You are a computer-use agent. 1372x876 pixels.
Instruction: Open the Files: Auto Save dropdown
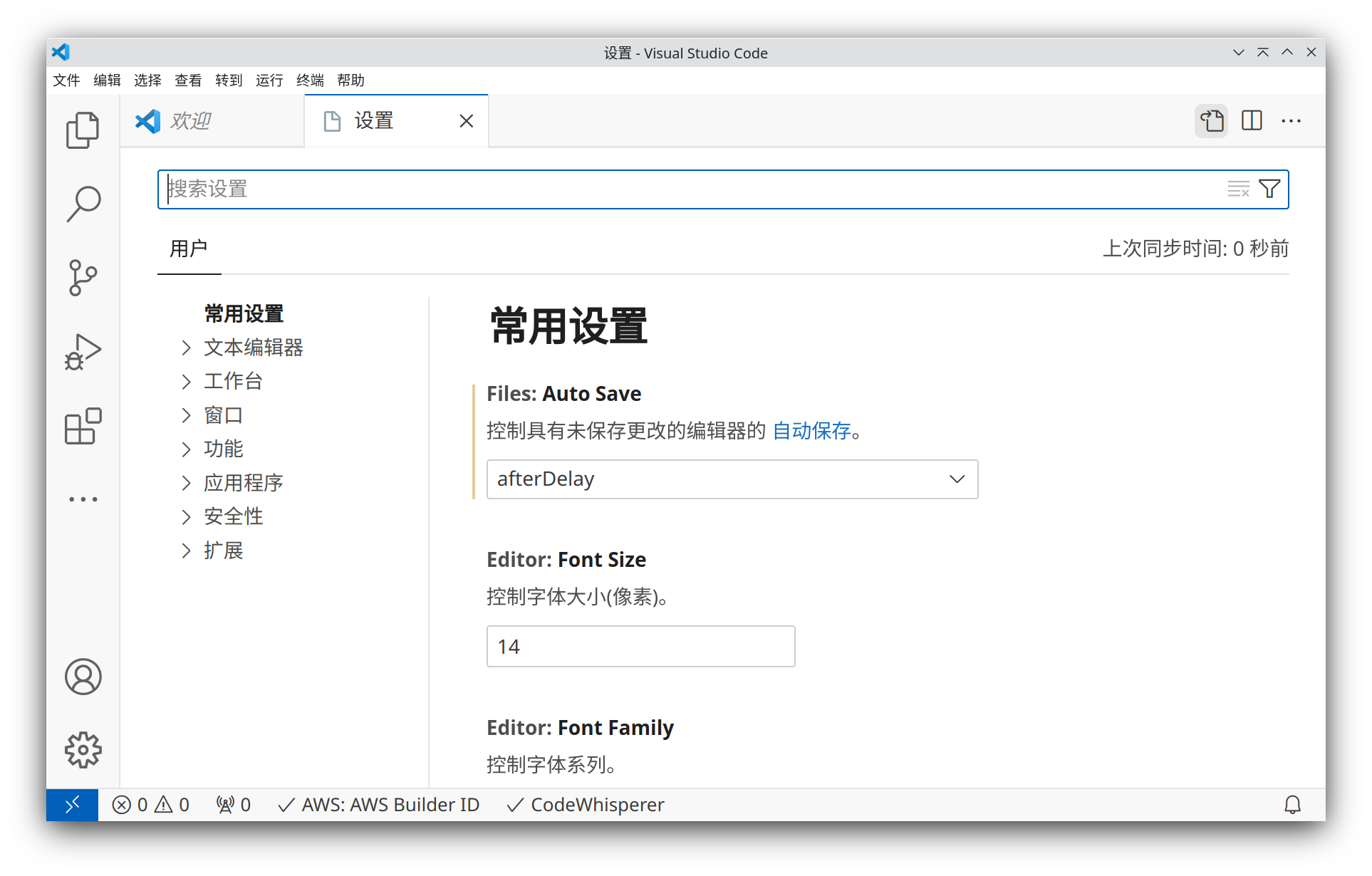click(732, 479)
